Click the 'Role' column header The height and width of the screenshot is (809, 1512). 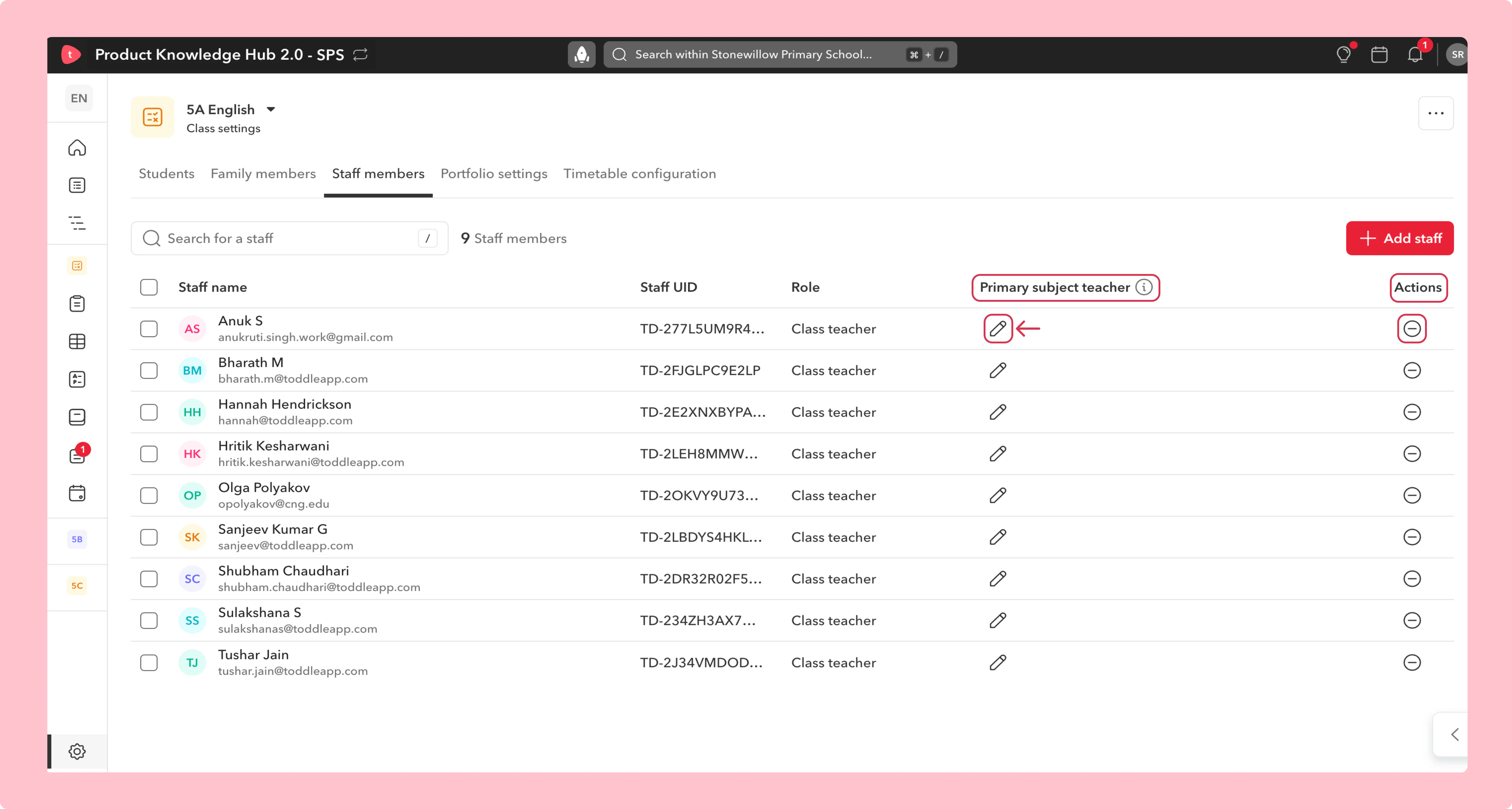(x=805, y=287)
